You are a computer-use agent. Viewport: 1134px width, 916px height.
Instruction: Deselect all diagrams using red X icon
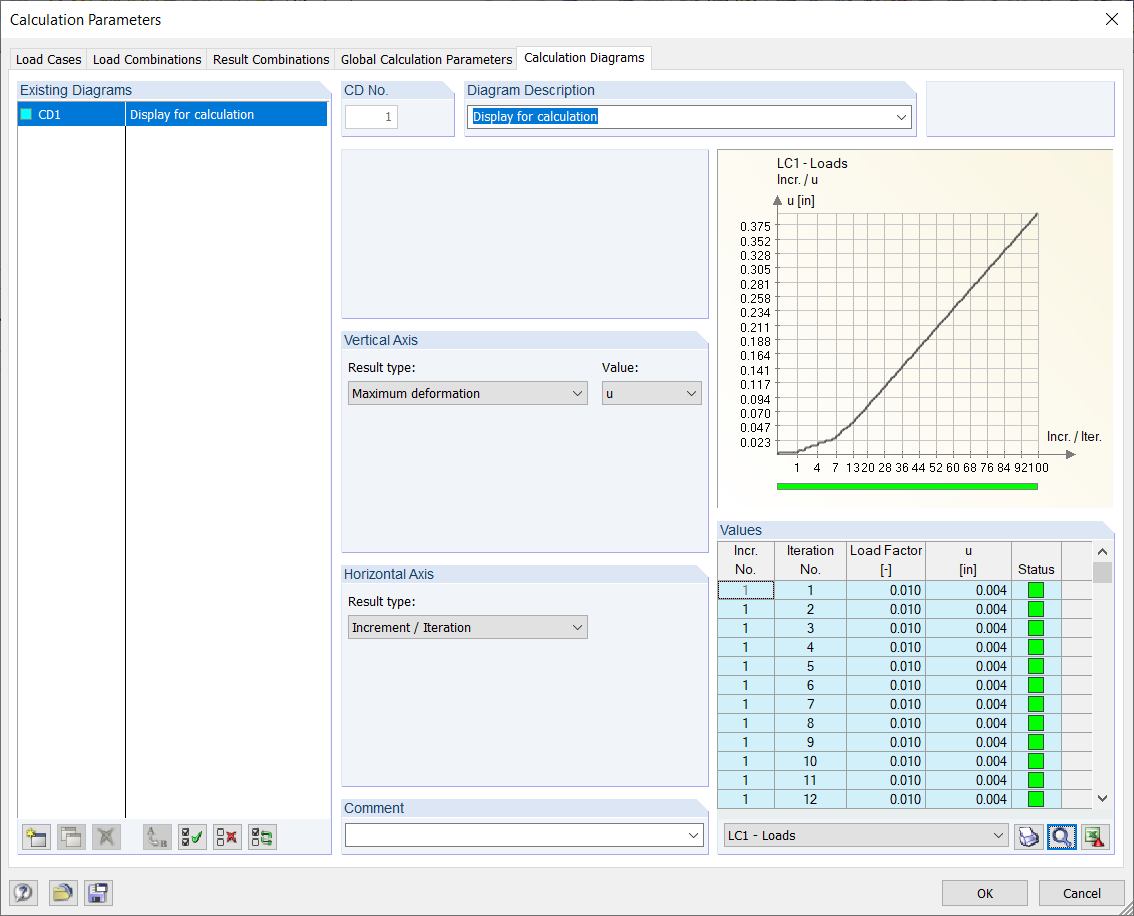227,837
